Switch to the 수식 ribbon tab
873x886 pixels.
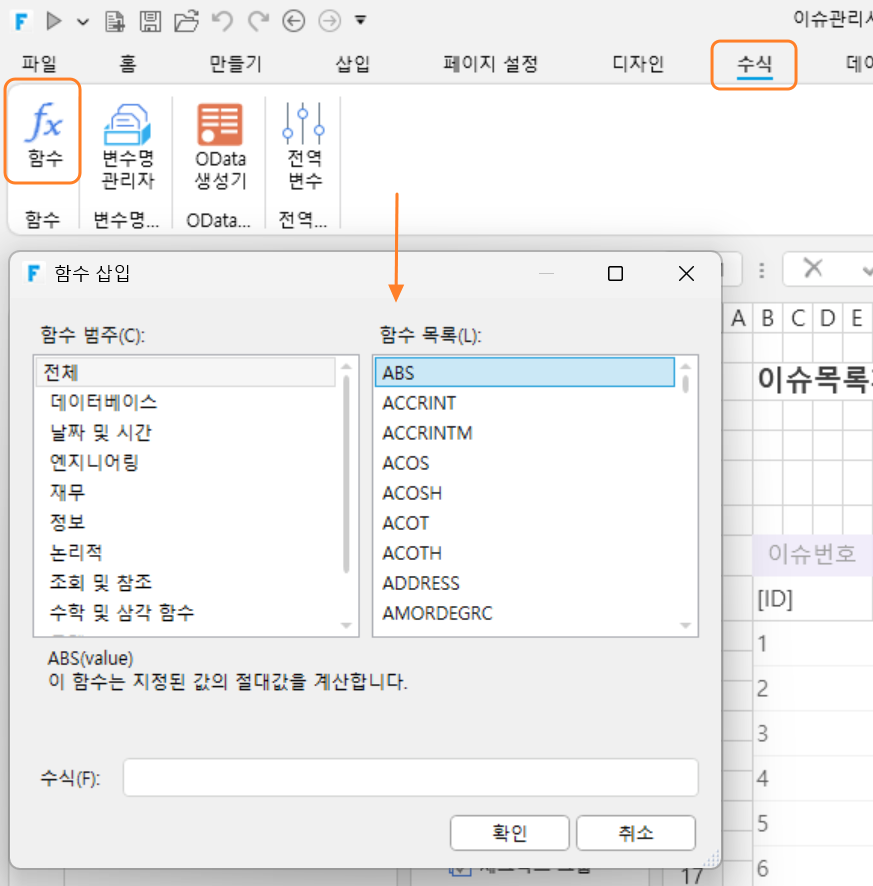click(754, 64)
